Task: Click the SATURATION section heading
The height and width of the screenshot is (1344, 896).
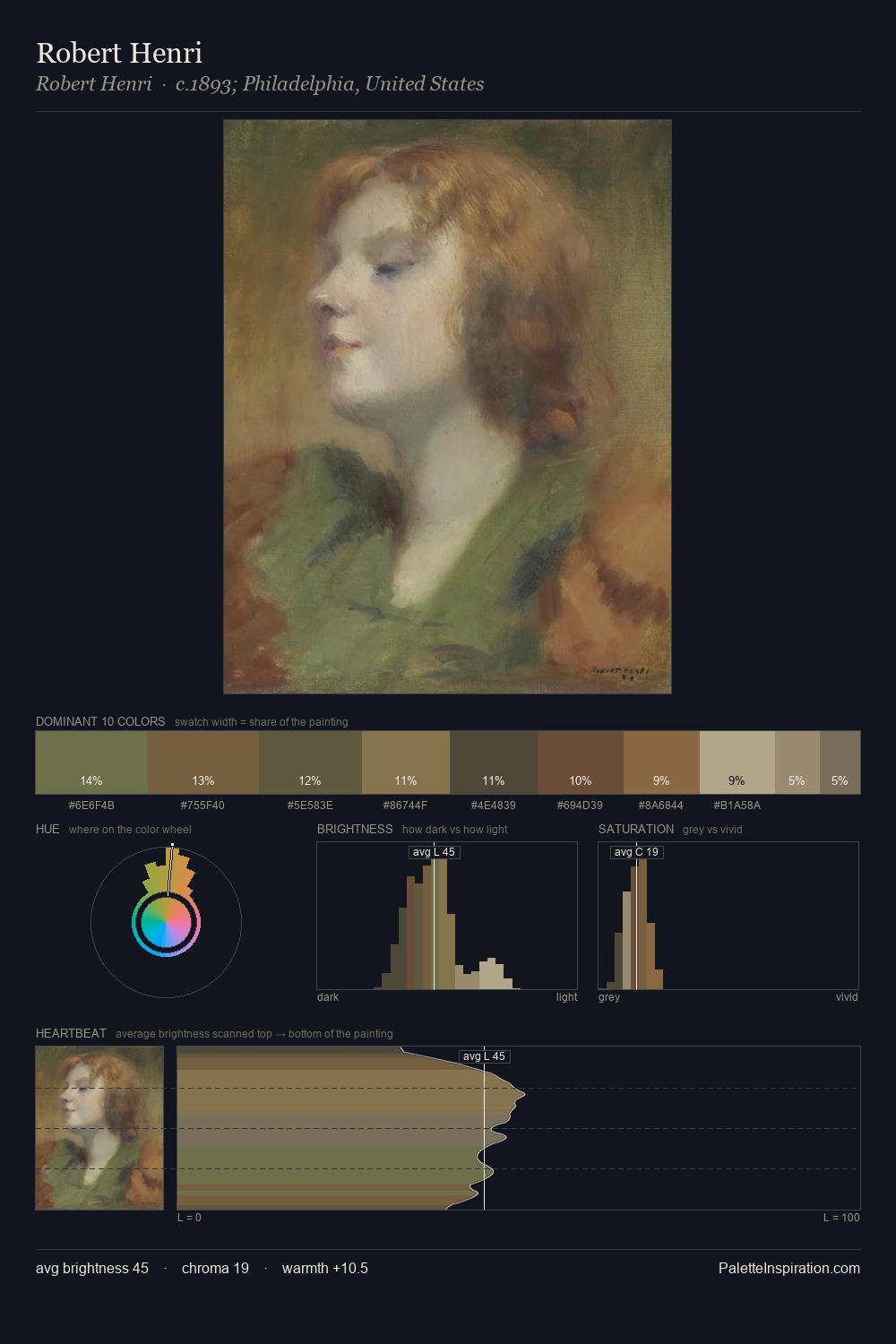Action: (636, 829)
